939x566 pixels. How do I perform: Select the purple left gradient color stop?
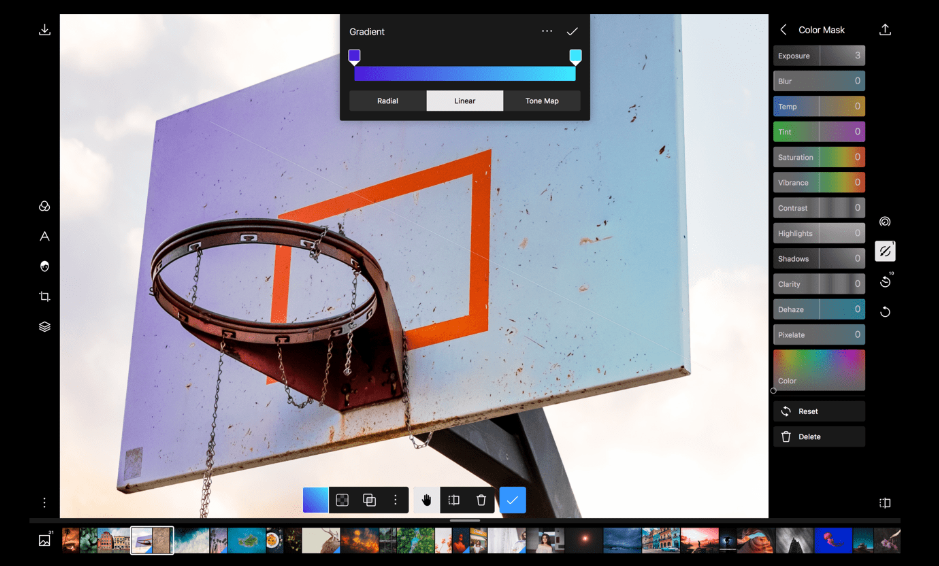(355, 57)
